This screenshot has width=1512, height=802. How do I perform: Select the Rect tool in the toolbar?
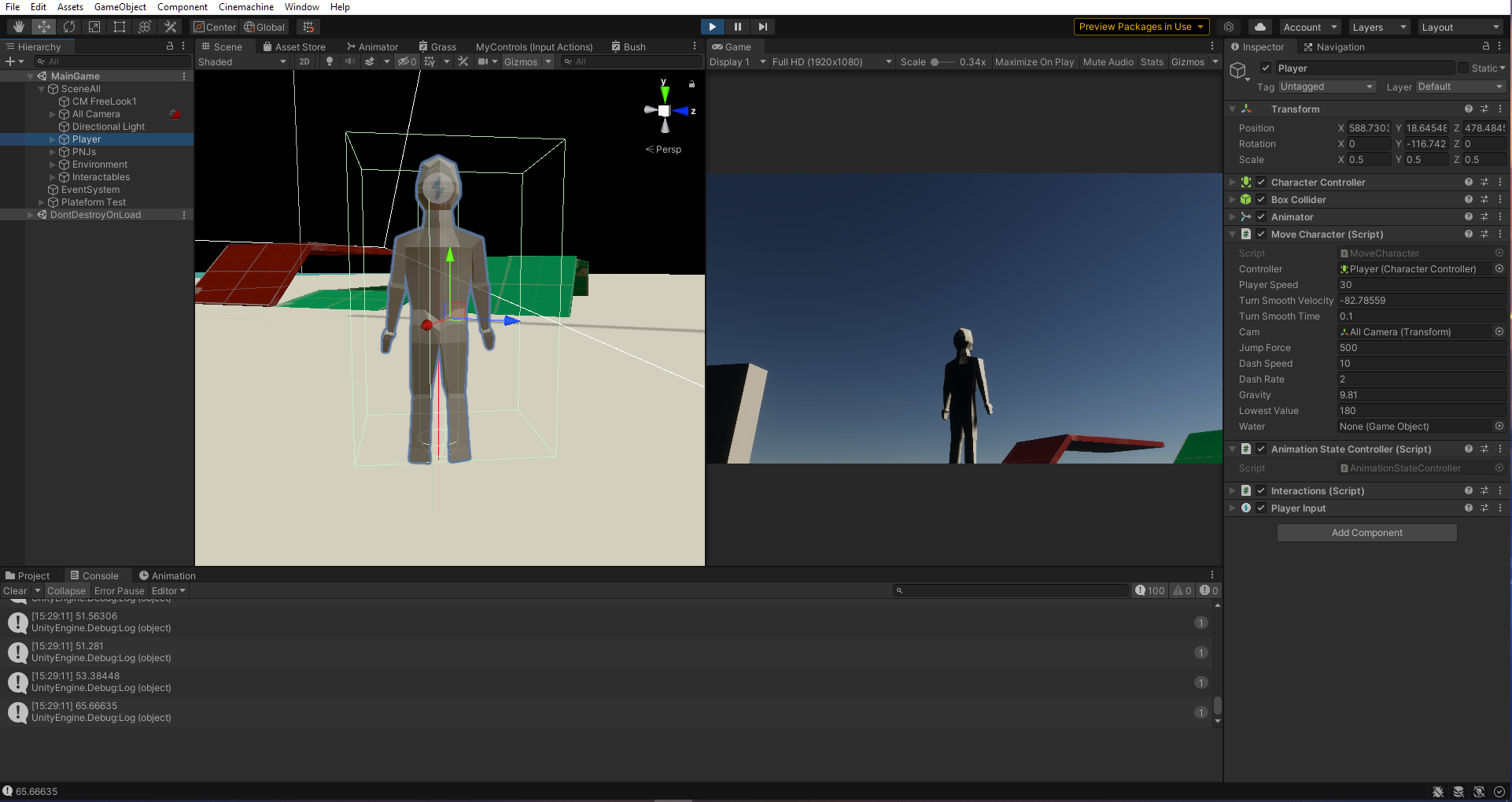(x=120, y=27)
